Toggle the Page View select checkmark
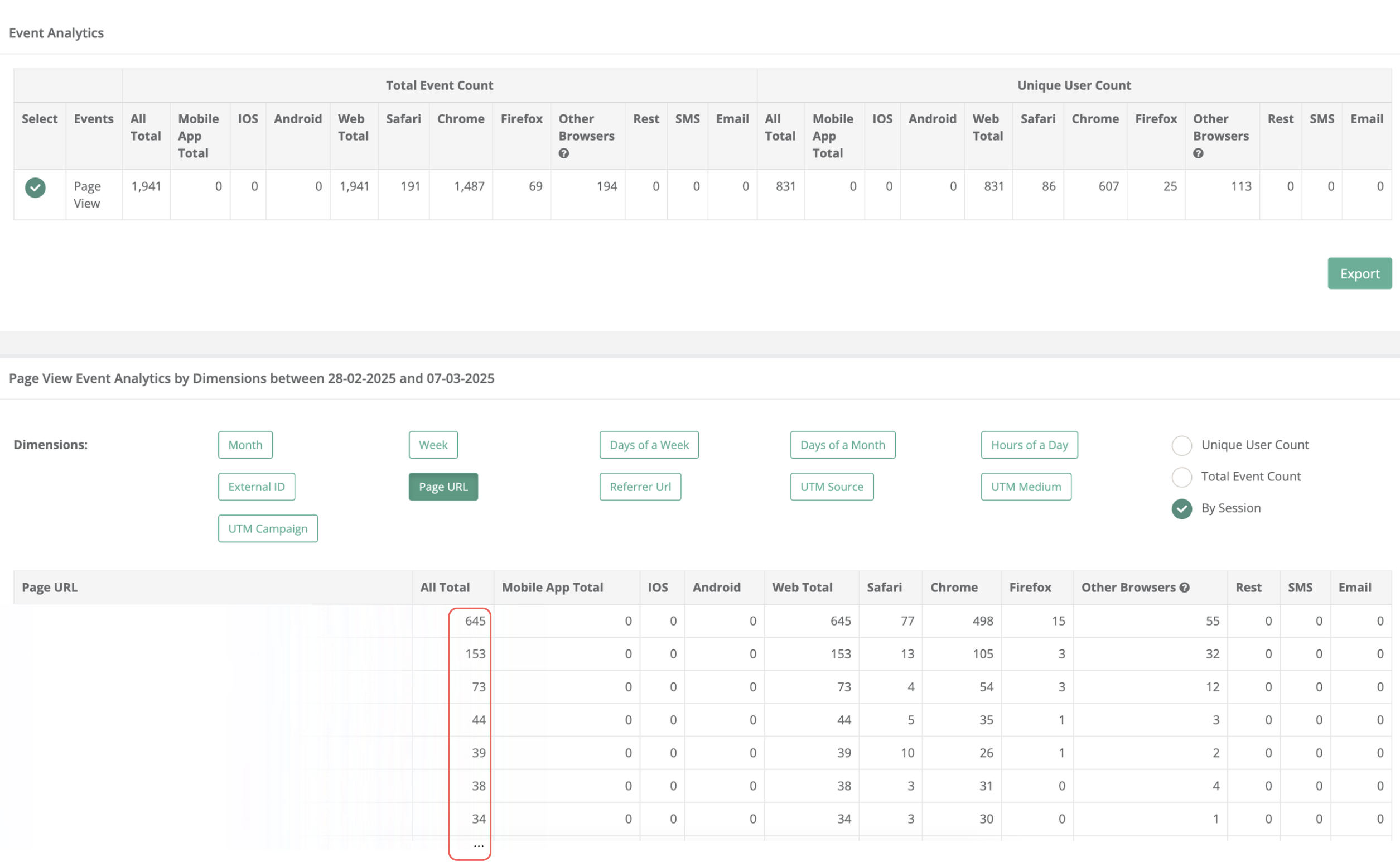1400x866 pixels. point(36,187)
